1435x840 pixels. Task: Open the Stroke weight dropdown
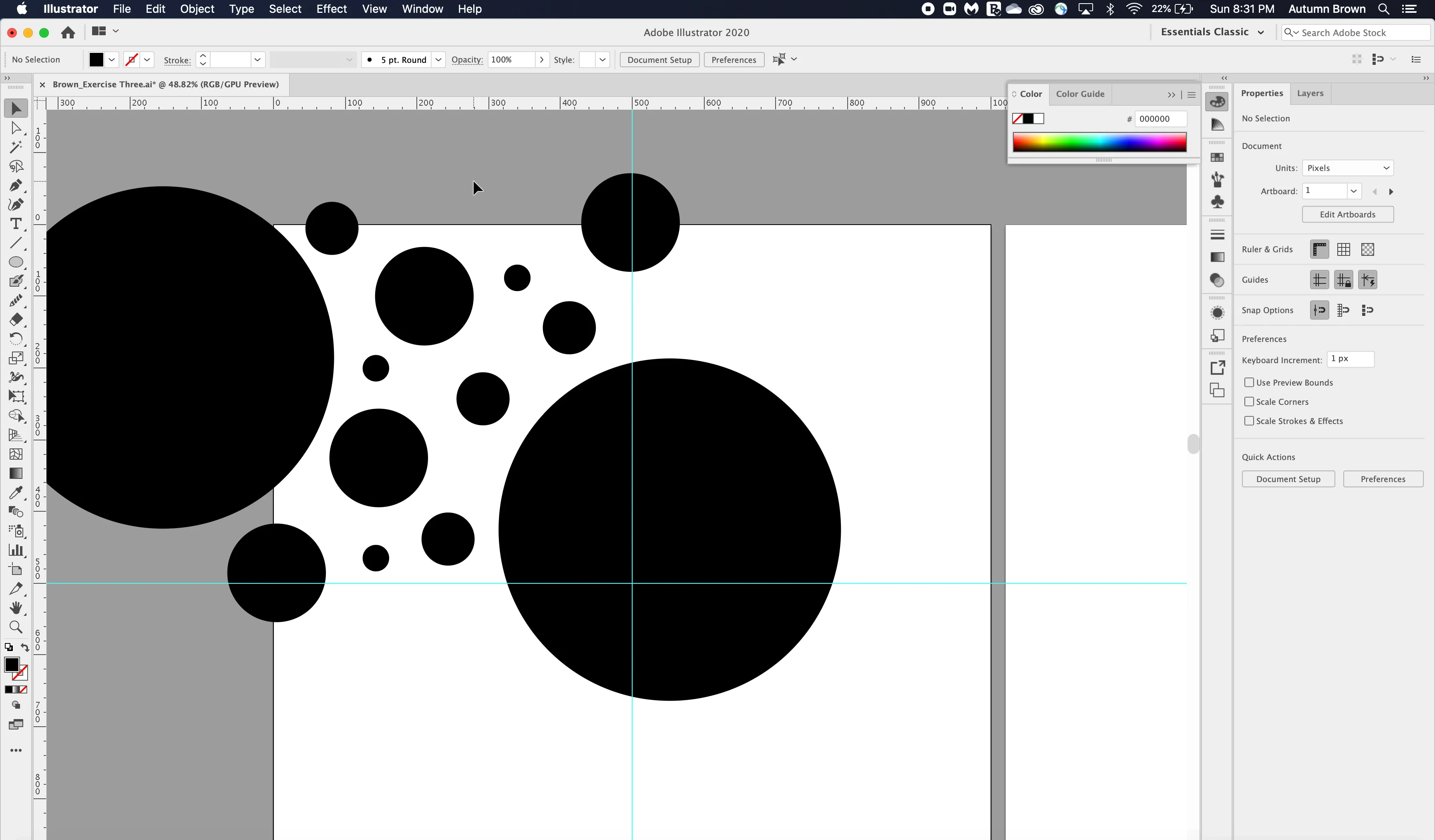click(x=257, y=60)
